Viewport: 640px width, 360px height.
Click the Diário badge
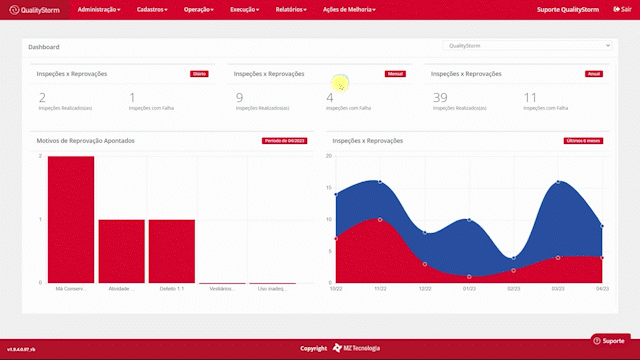(x=199, y=74)
